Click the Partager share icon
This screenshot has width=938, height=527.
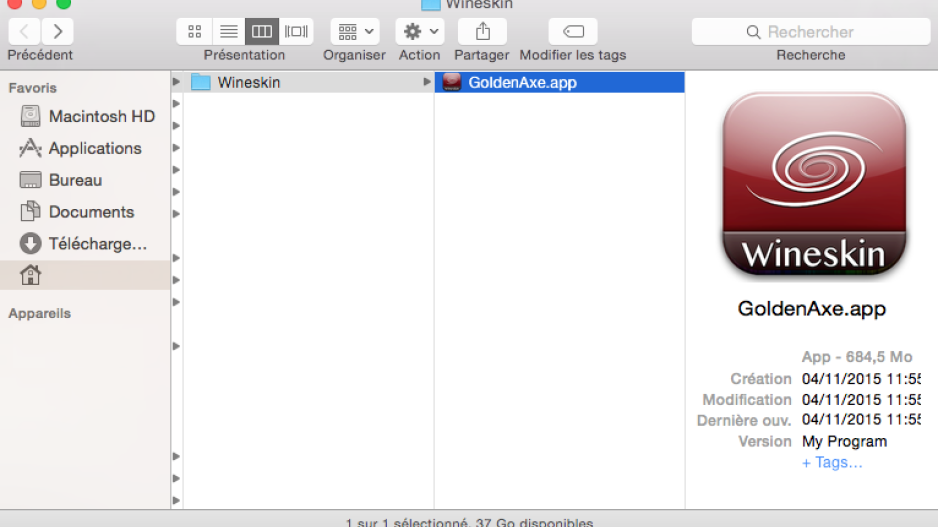point(483,31)
